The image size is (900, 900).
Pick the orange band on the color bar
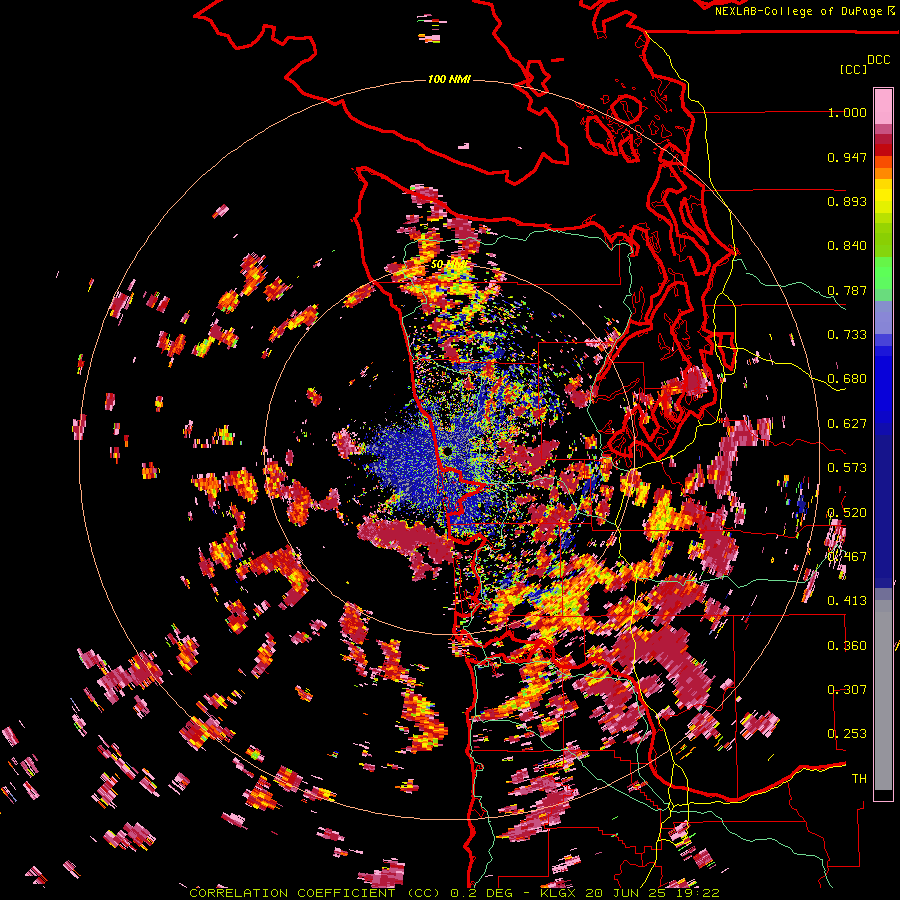[883, 173]
